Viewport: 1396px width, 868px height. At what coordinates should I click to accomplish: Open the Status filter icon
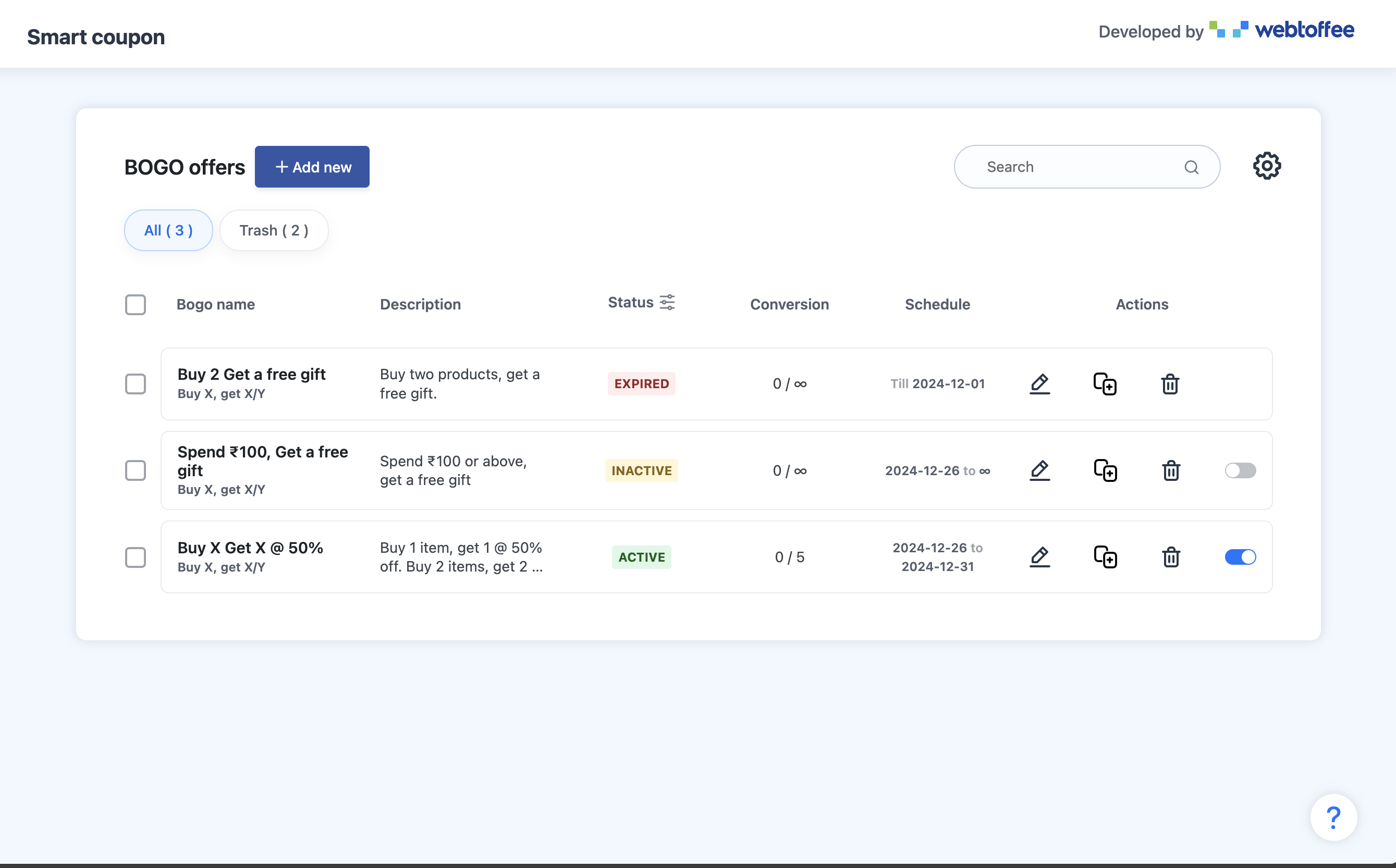tap(667, 303)
